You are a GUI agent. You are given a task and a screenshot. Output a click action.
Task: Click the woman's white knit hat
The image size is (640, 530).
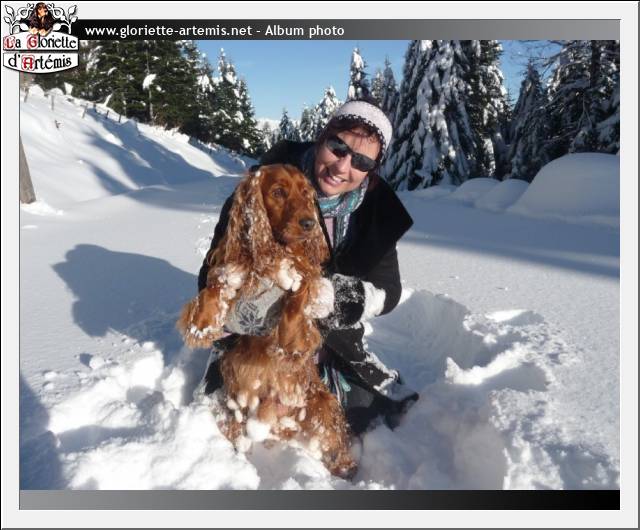tap(363, 115)
